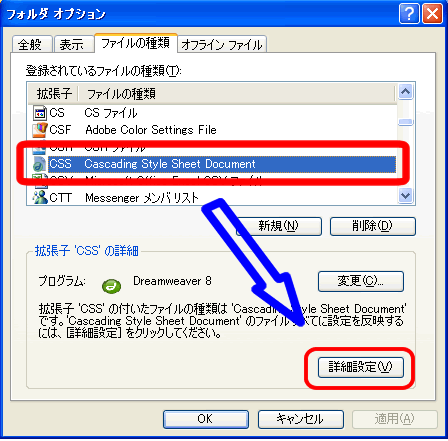Screen dimensions: 448x441
Task: Click the Dreamweaver 8 program icon
Action: click(111, 286)
